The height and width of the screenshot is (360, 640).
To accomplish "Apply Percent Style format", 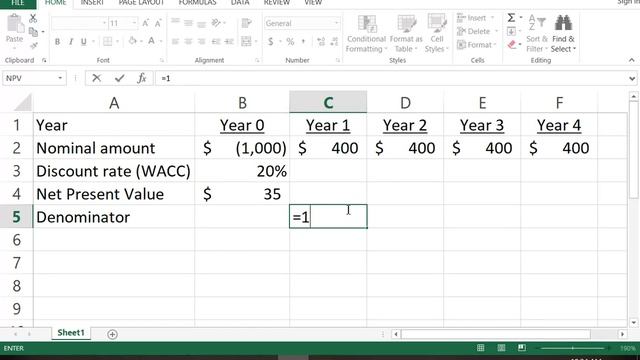I will pyautogui.click(x=290, y=41).
